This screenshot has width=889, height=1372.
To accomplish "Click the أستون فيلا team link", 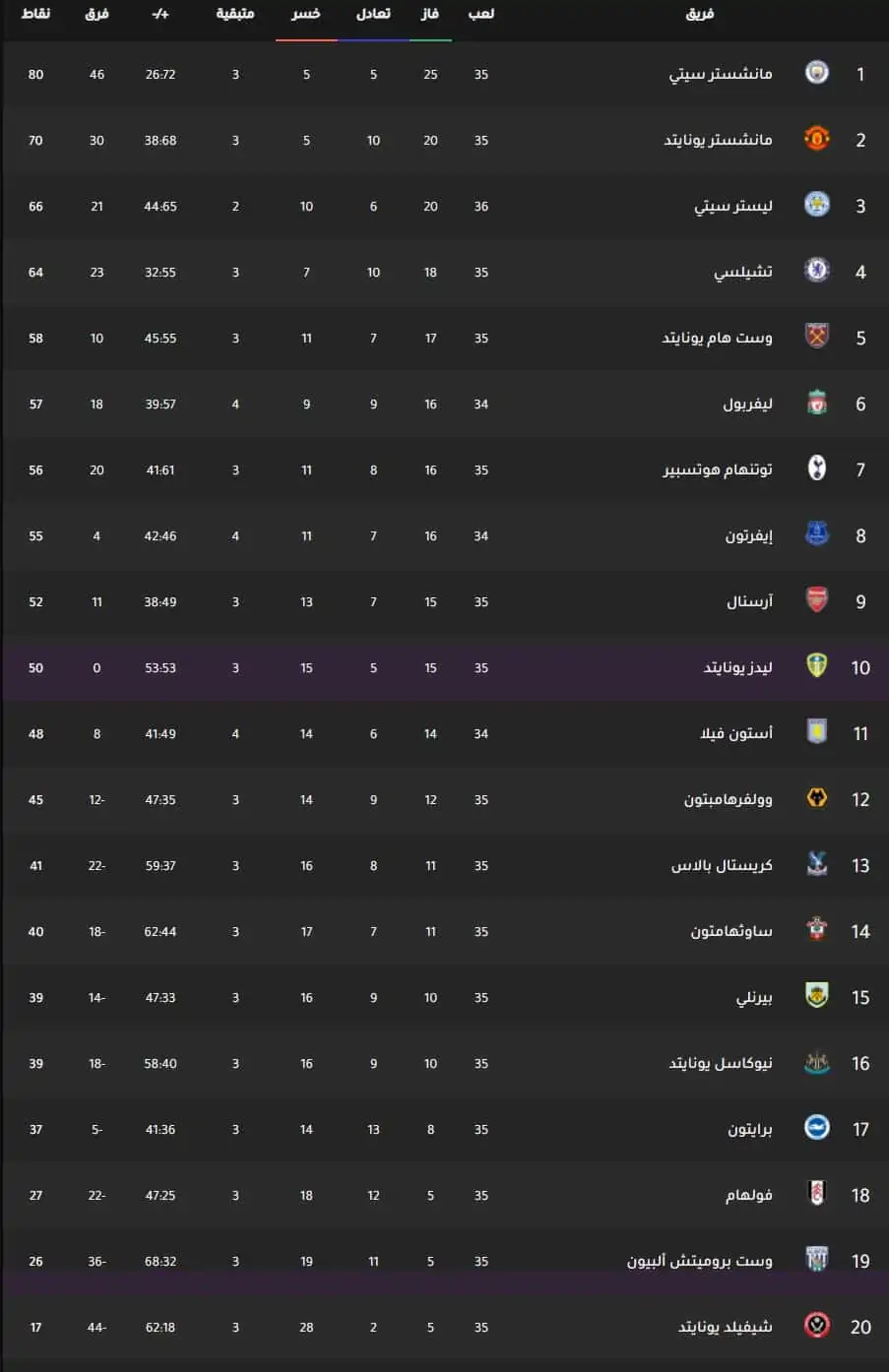I will pos(736,733).
